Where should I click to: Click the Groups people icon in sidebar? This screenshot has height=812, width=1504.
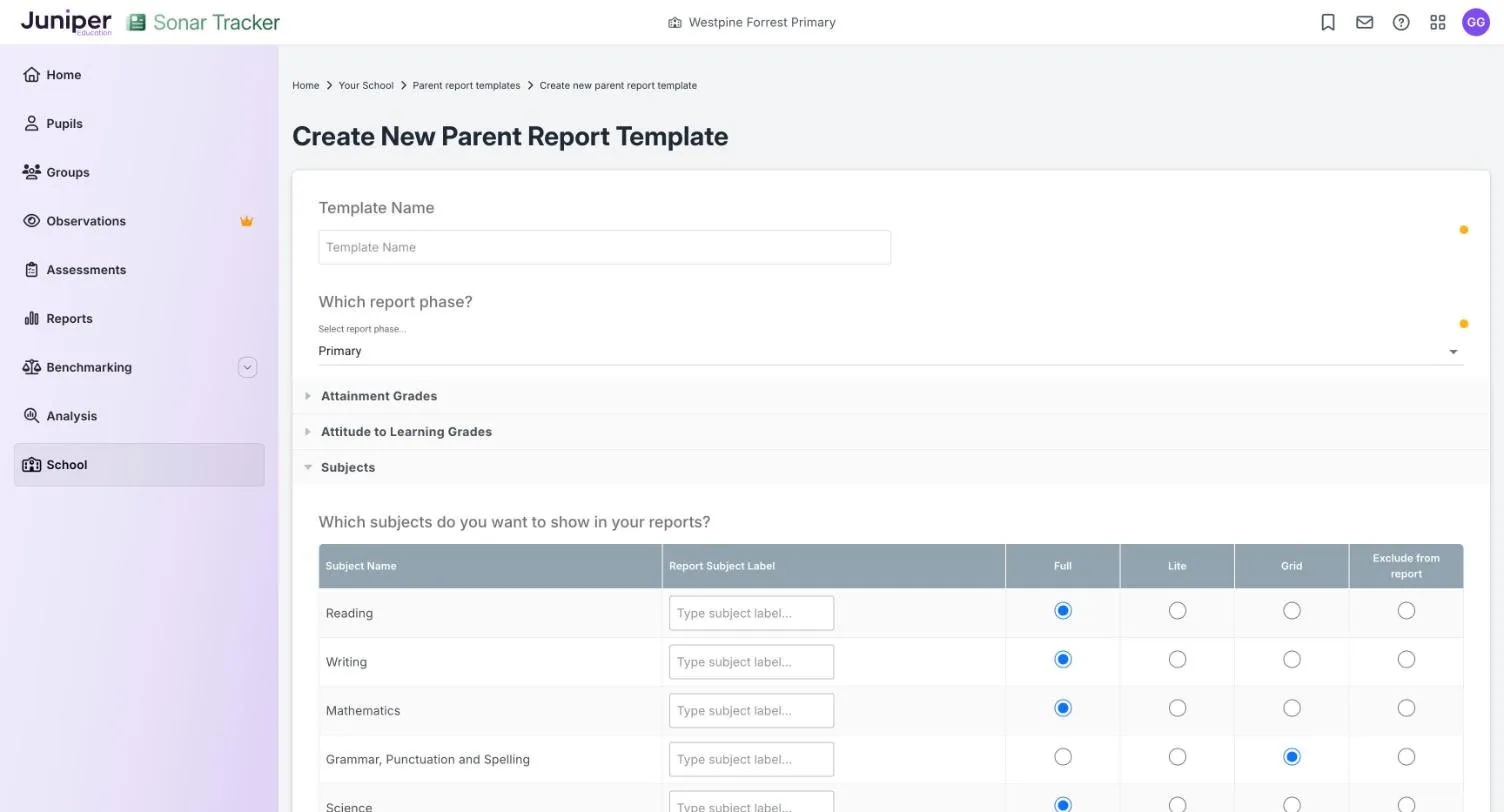pyautogui.click(x=31, y=172)
